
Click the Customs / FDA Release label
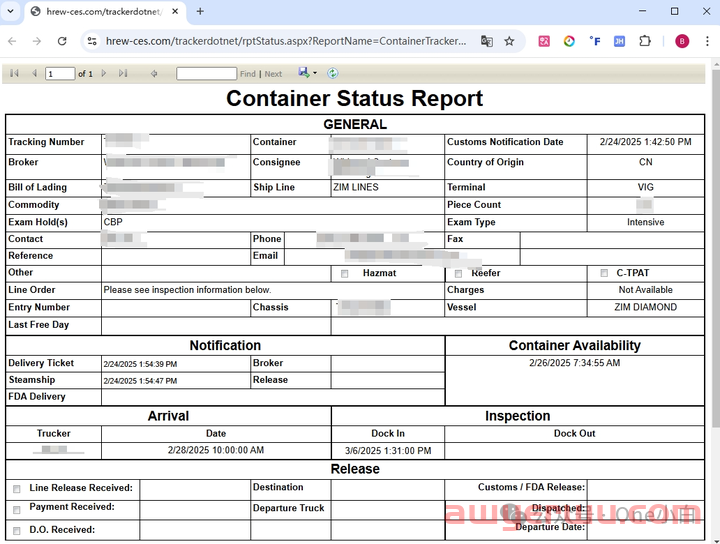click(x=531, y=487)
